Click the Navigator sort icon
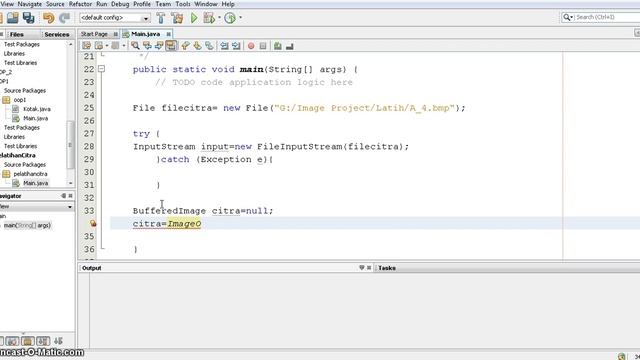640x360 pixels. pos(58,341)
